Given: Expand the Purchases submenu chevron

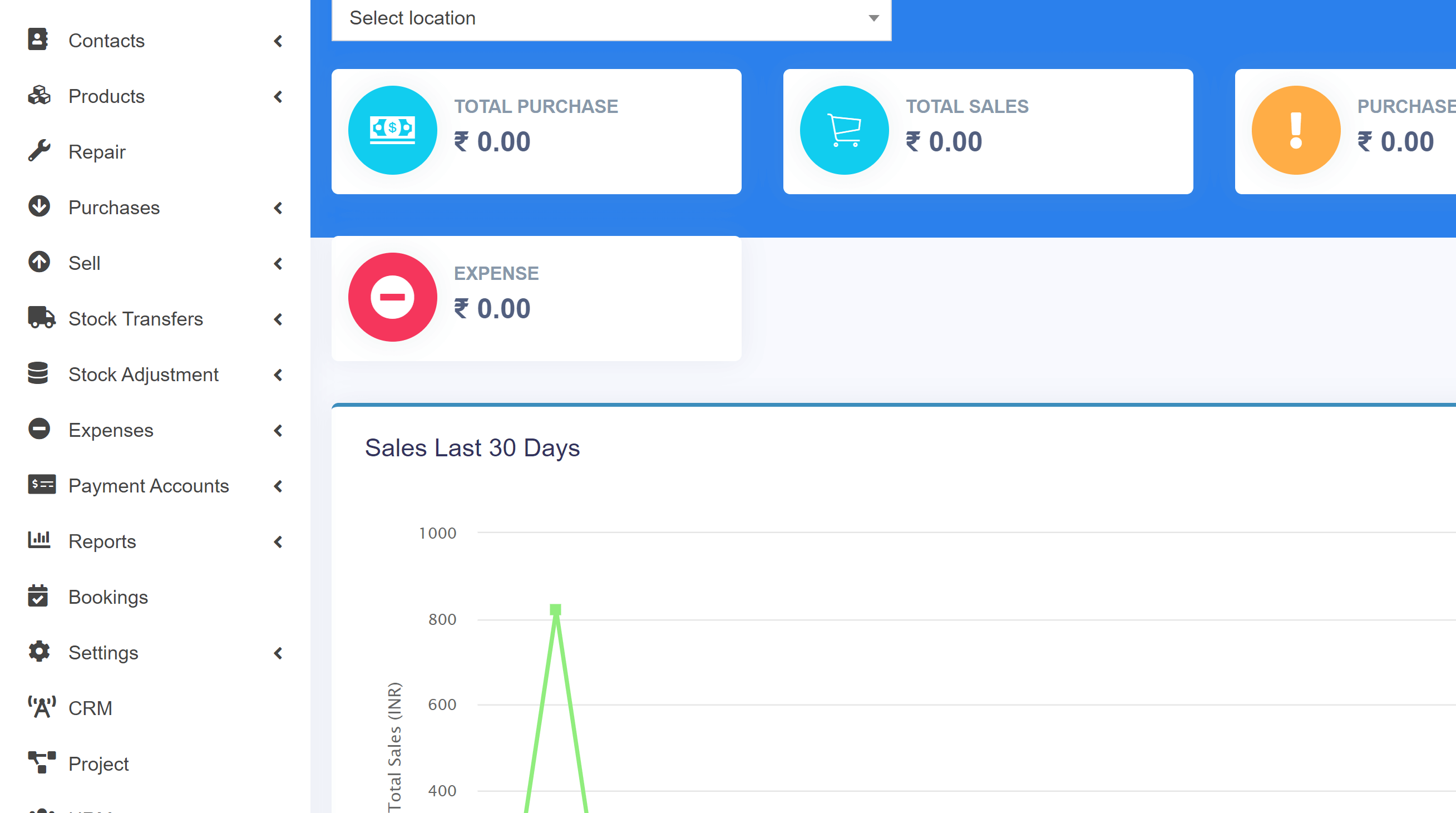Looking at the screenshot, I should 278,208.
